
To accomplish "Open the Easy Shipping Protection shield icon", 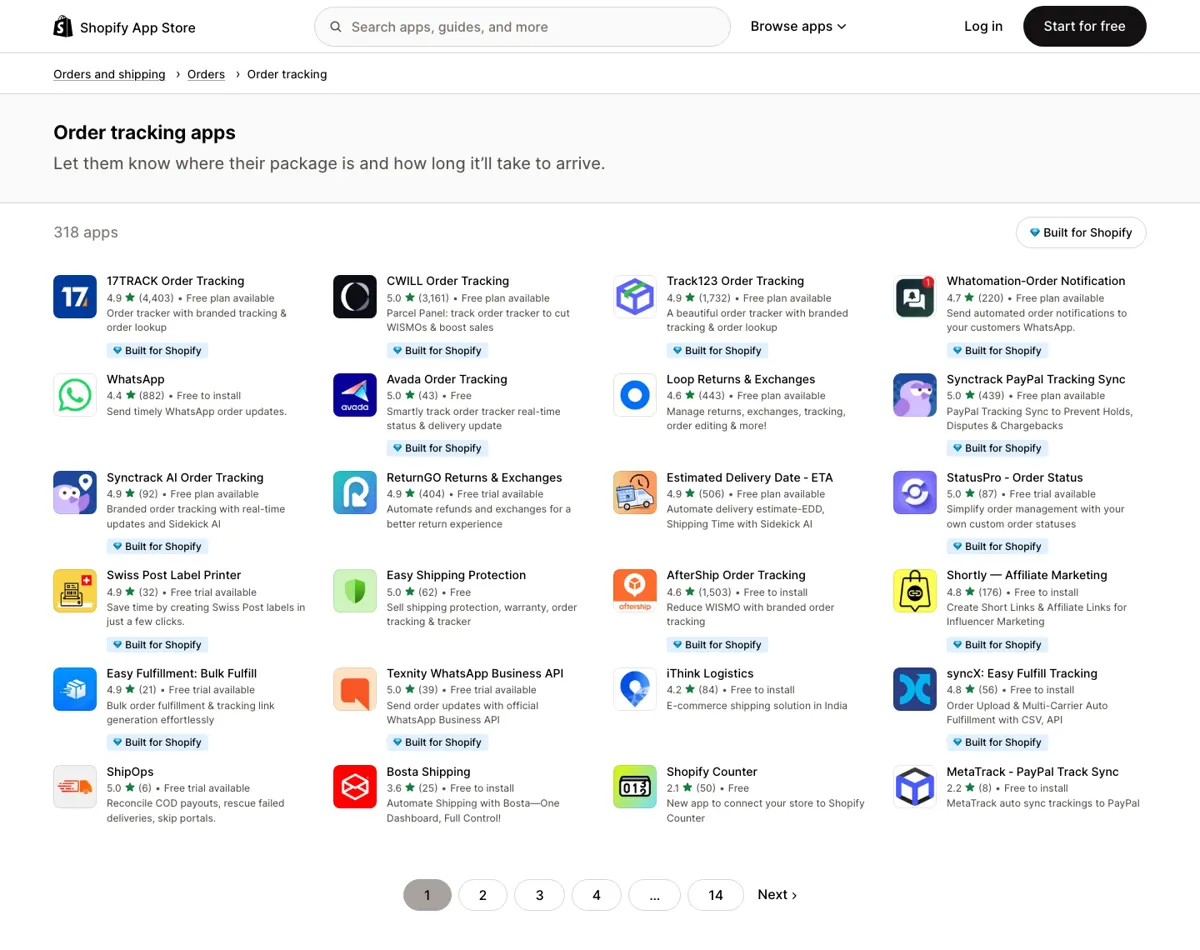I will pyautogui.click(x=355, y=591).
